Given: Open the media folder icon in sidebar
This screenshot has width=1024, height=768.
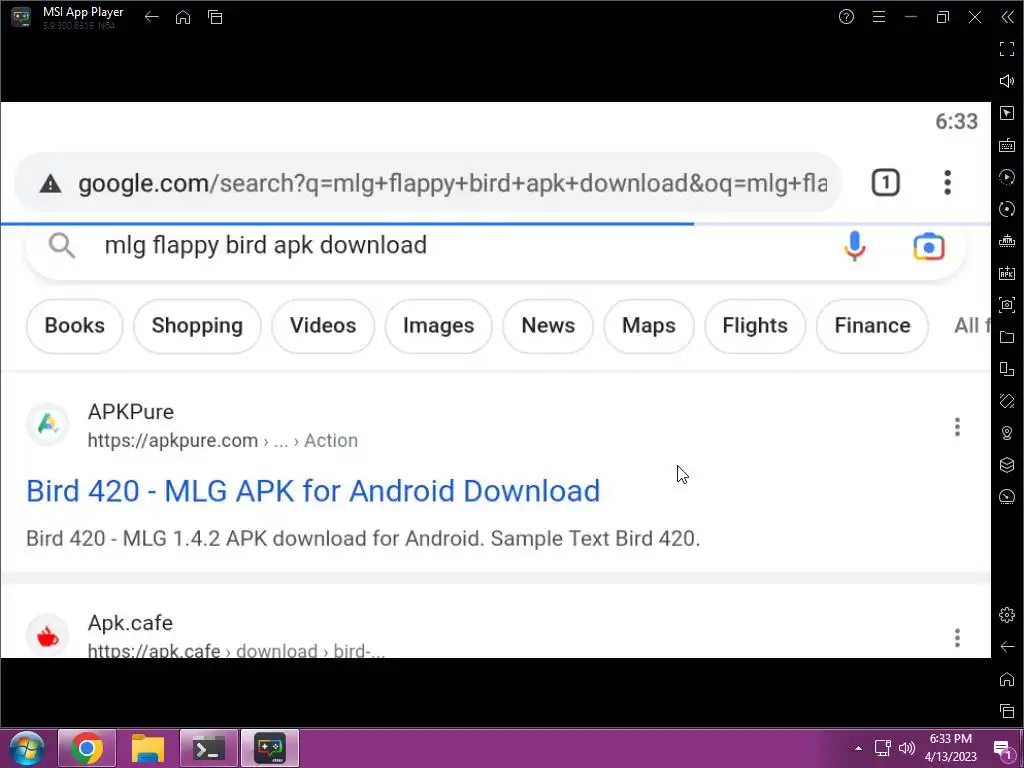Looking at the screenshot, I should (x=1006, y=337).
